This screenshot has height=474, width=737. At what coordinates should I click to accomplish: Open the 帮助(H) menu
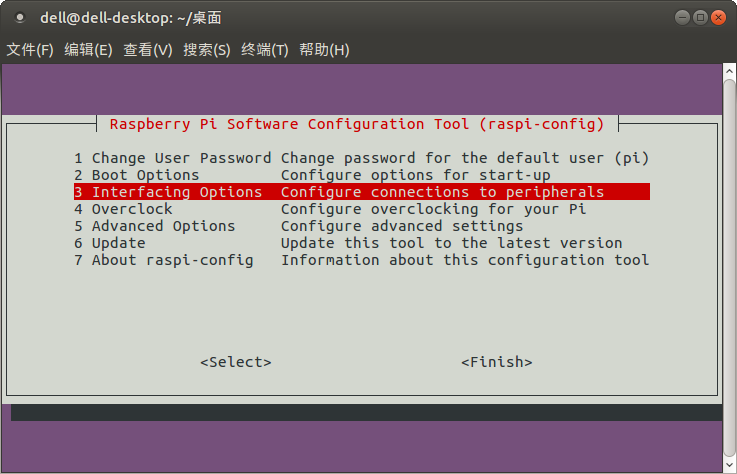coord(324,50)
